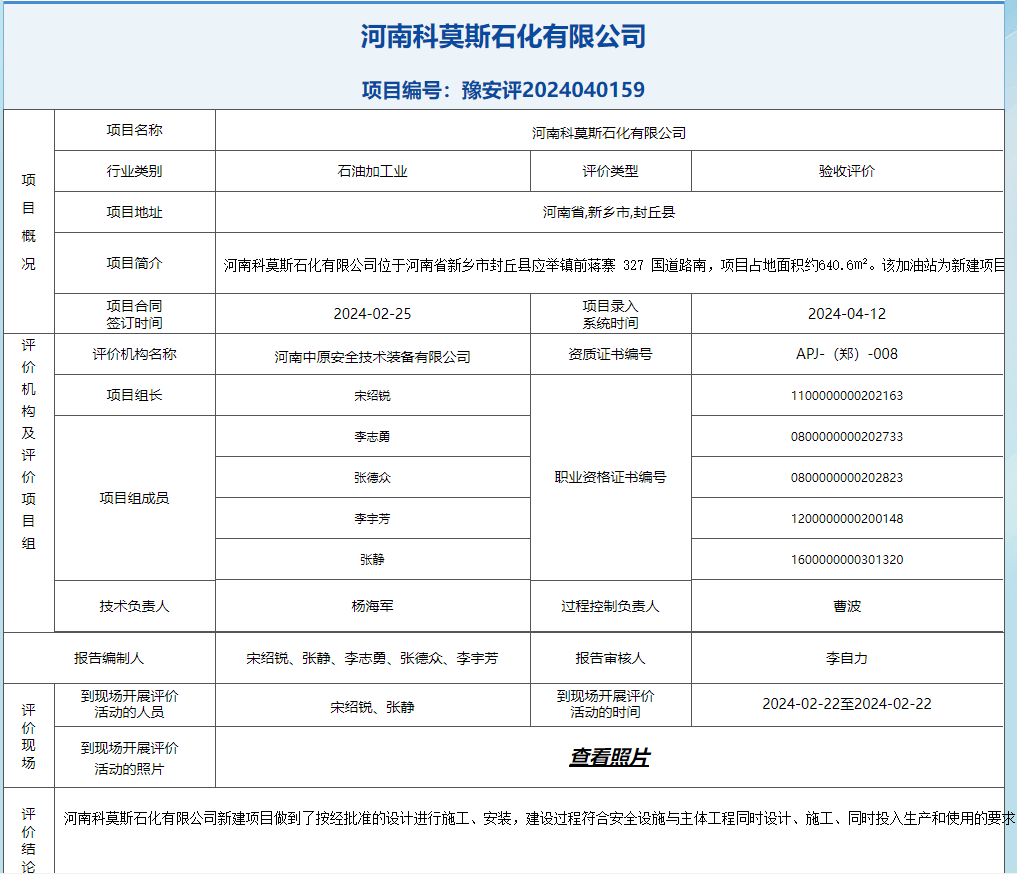The image size is (1017, 874).
Task: Click the 项目简介 description text
Action: (613, 266)
